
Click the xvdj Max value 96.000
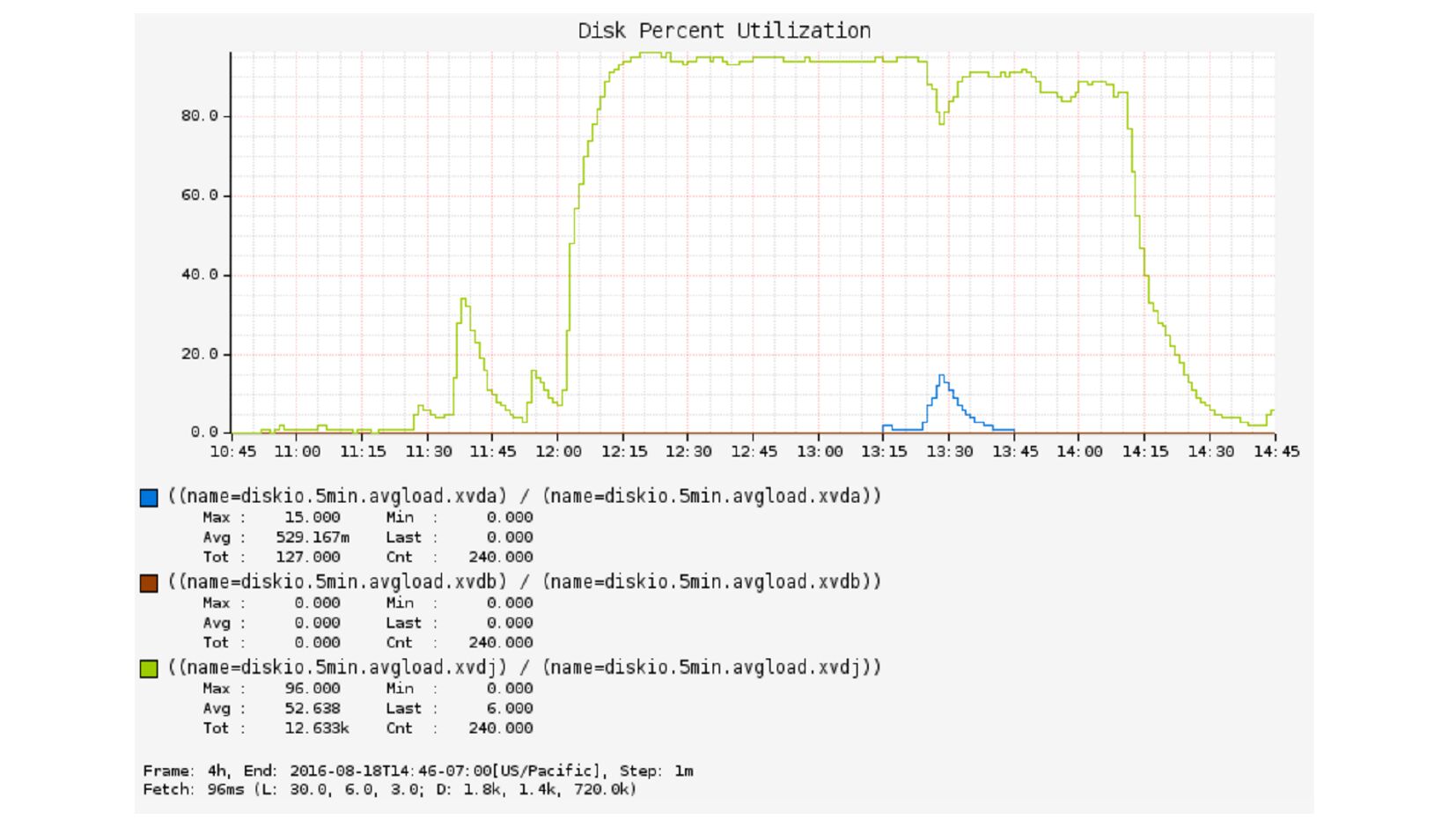pos(312,689)
